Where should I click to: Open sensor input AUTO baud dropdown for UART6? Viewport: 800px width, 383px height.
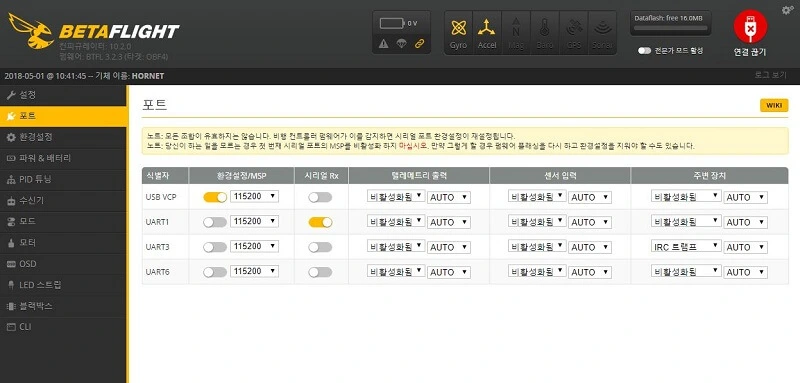coord(590,272)
